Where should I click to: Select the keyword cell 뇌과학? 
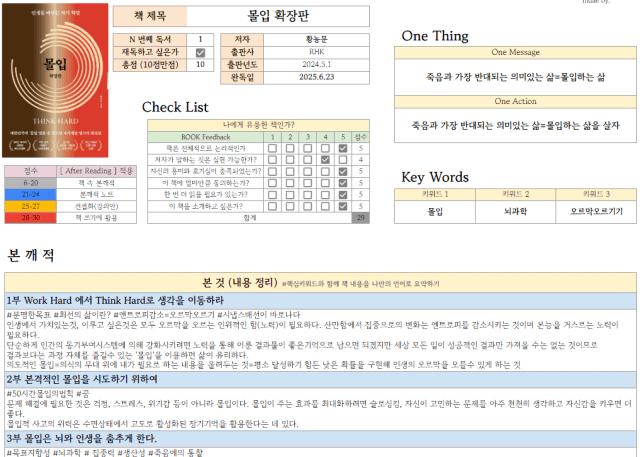coord(515,211)
